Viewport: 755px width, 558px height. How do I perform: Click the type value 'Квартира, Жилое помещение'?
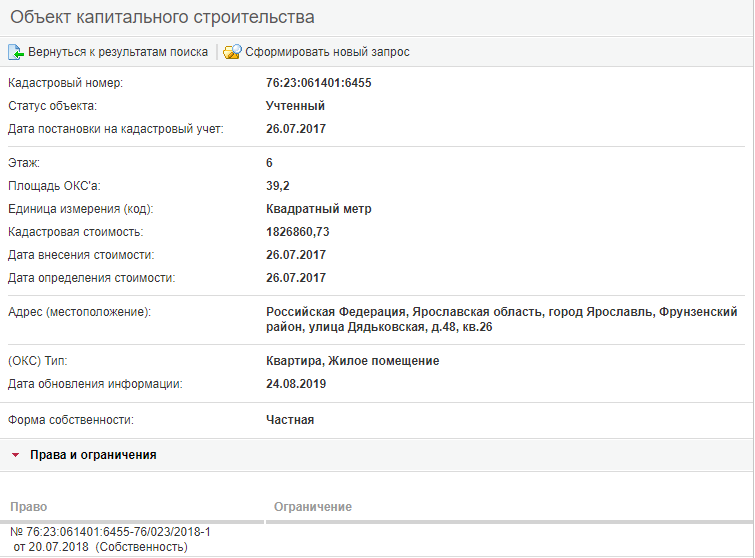pyautogui.click(x=352, y=361)
